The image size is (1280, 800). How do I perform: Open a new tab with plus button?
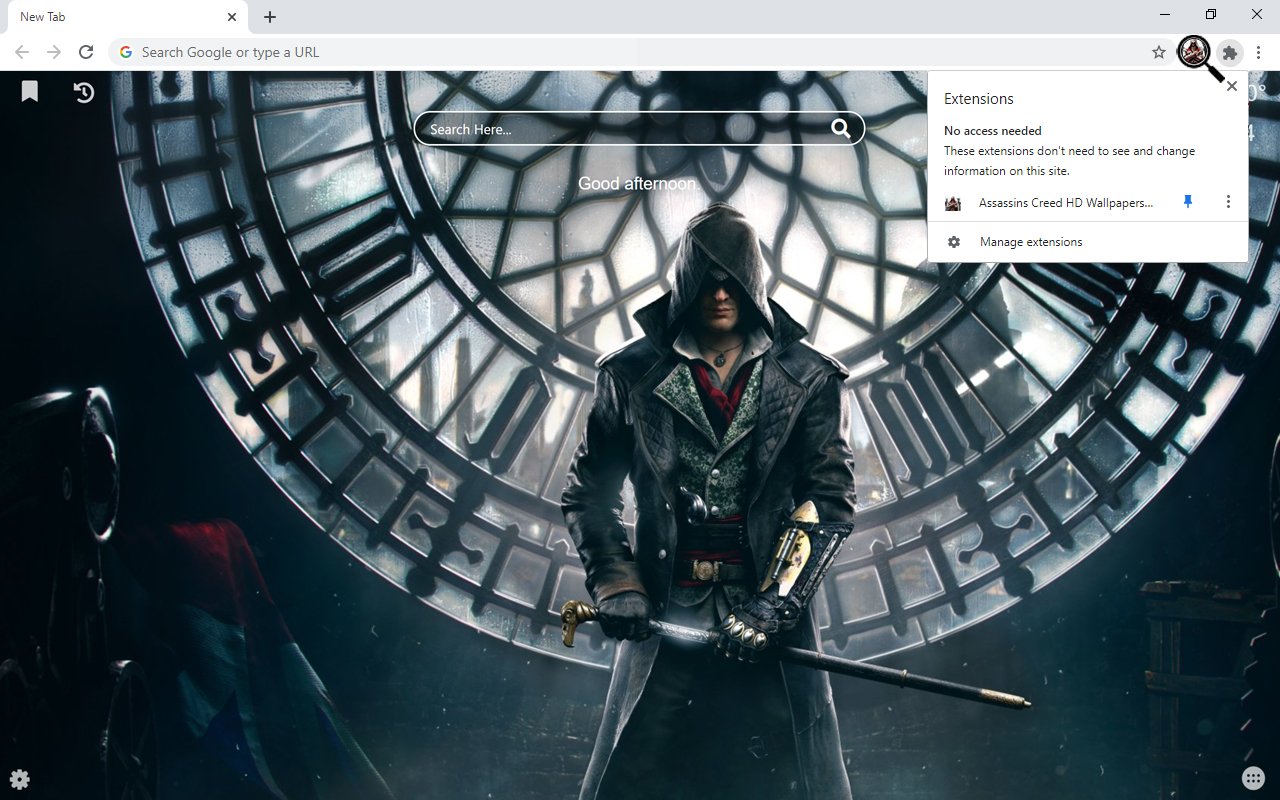pos(270,17)
